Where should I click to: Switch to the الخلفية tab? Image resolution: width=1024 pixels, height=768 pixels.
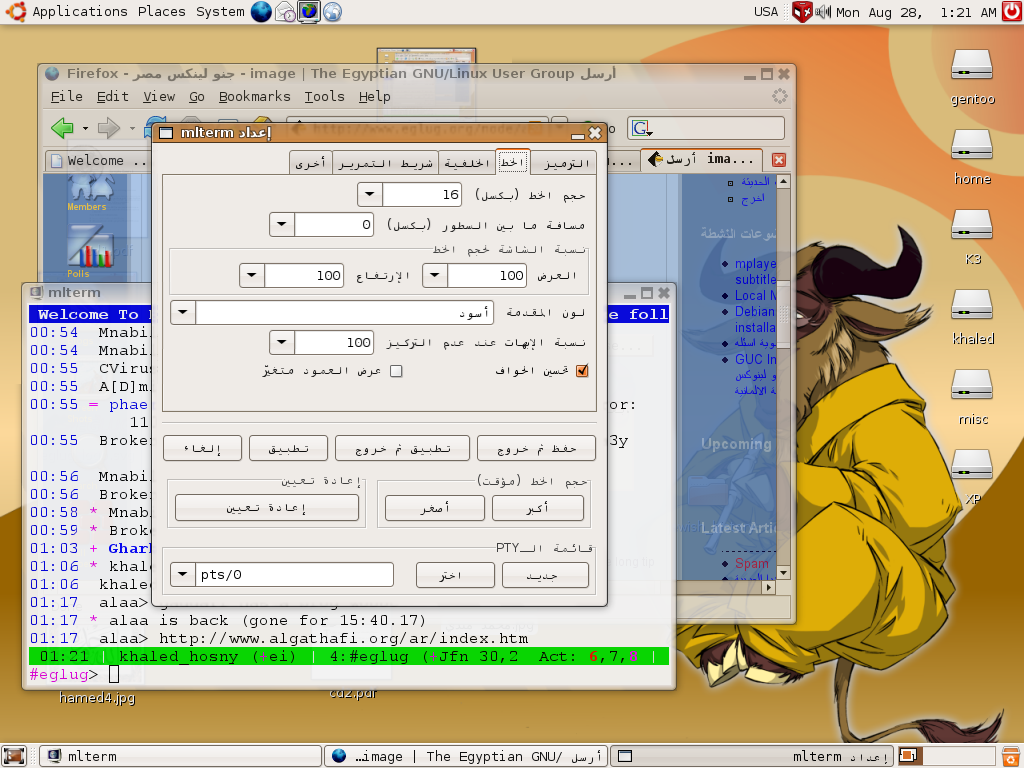click(468, 162)
